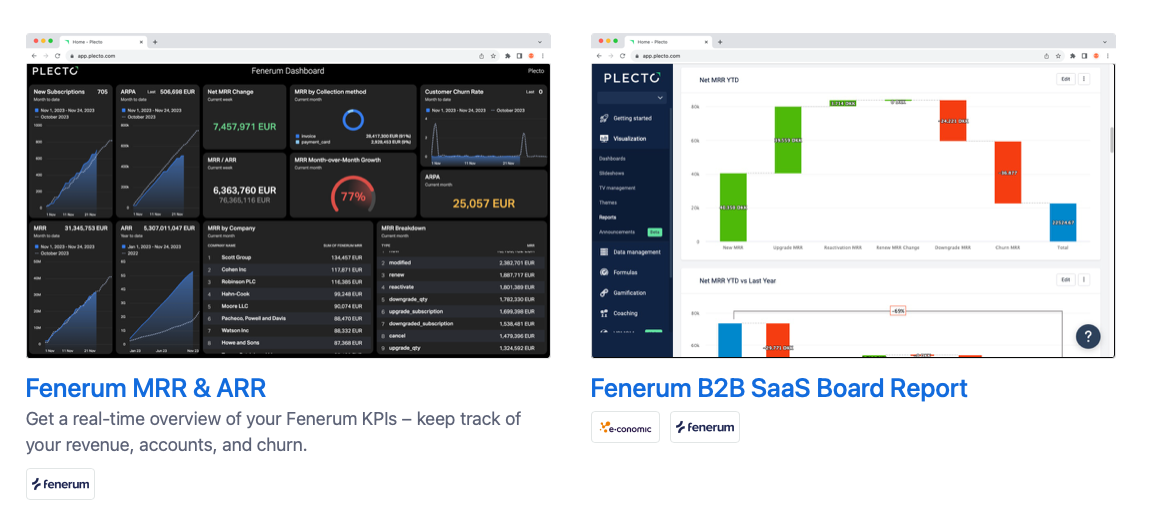Open Announcements in the sidebar submenu
Screen dimensions: 1151x525
tap(617, 232)
